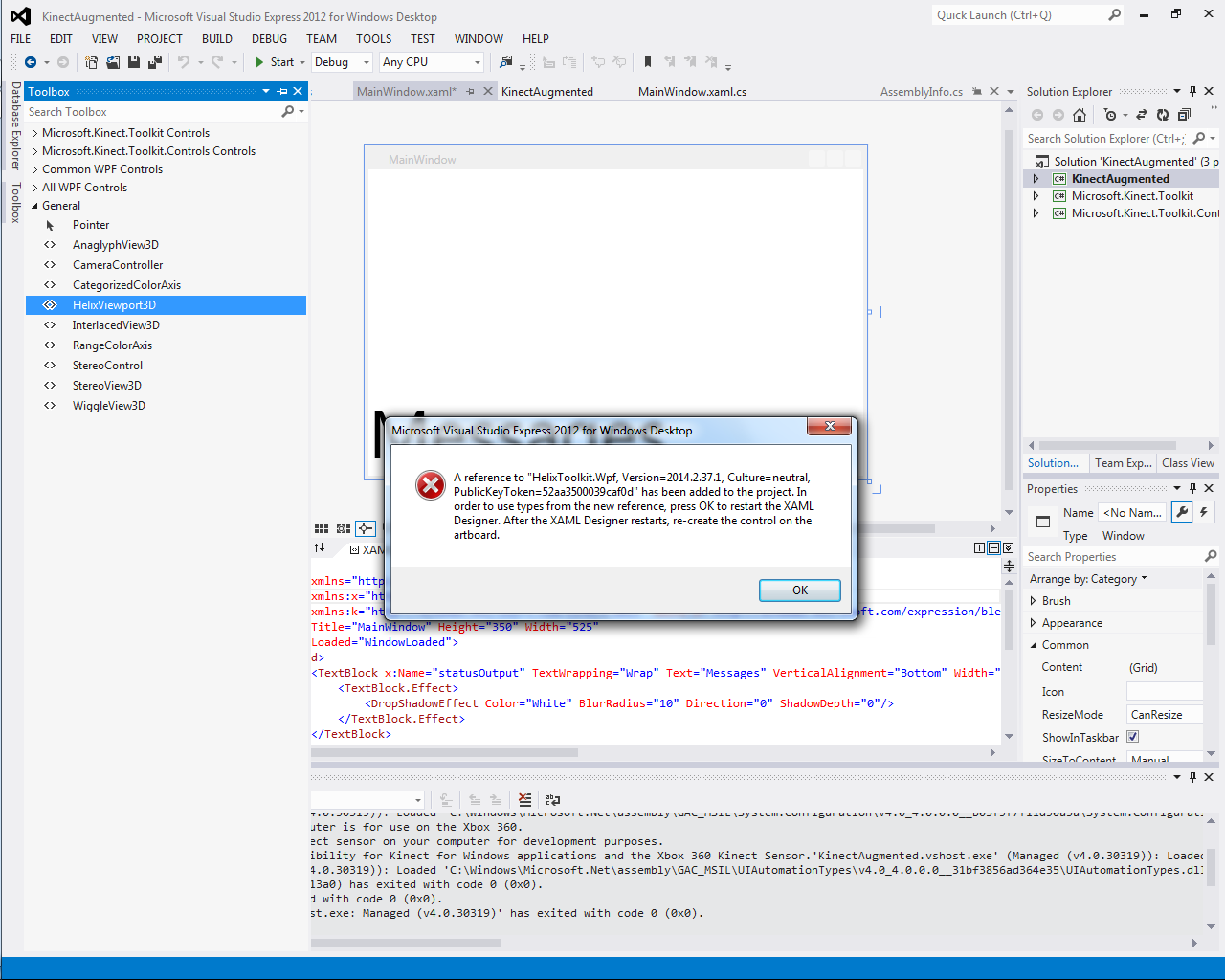
Task: Click OK in the error dialog
Action: tap(800, 590)
